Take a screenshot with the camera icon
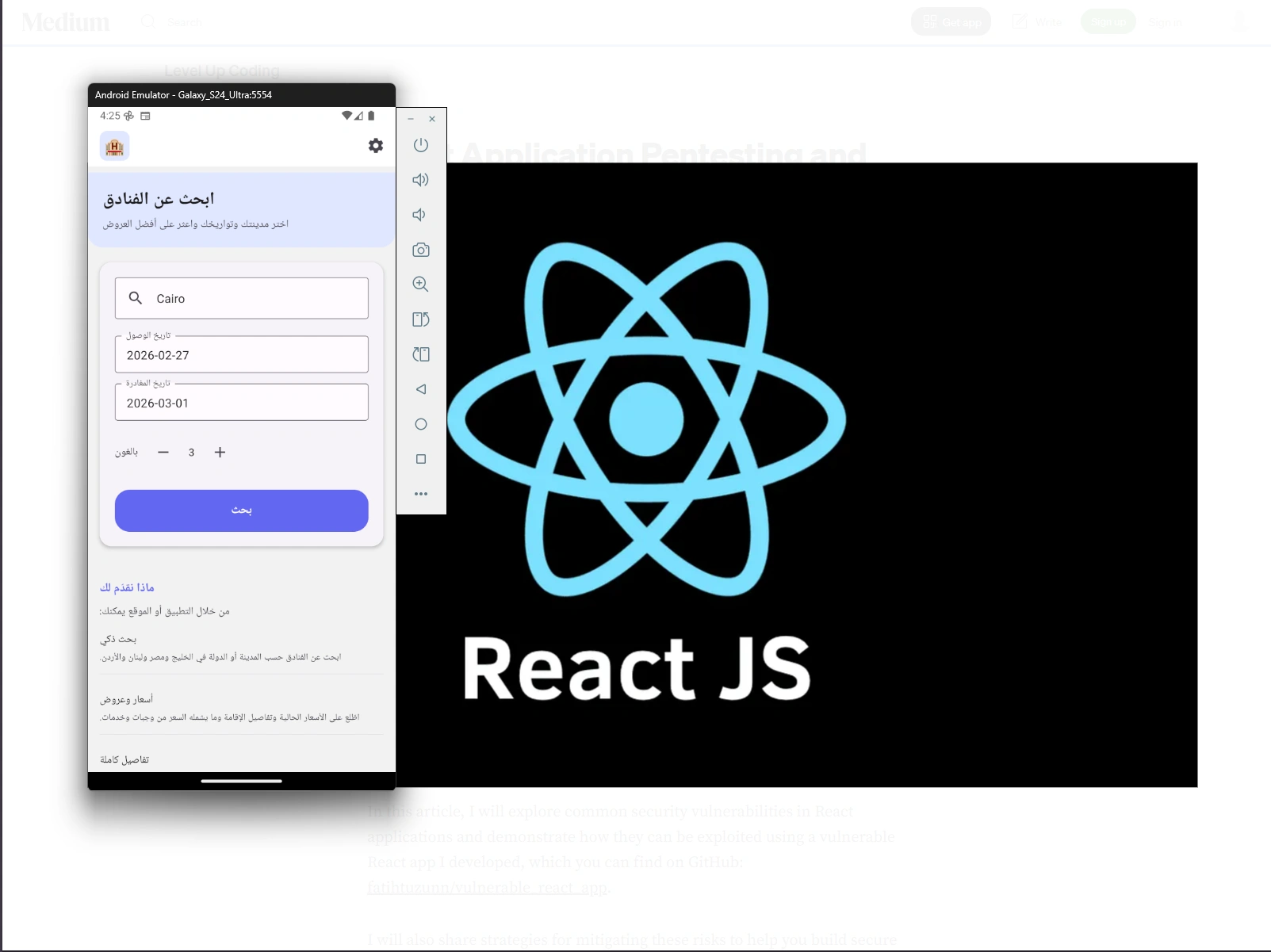Screen dimensions: 1271x952 click(x=421, y=249)
